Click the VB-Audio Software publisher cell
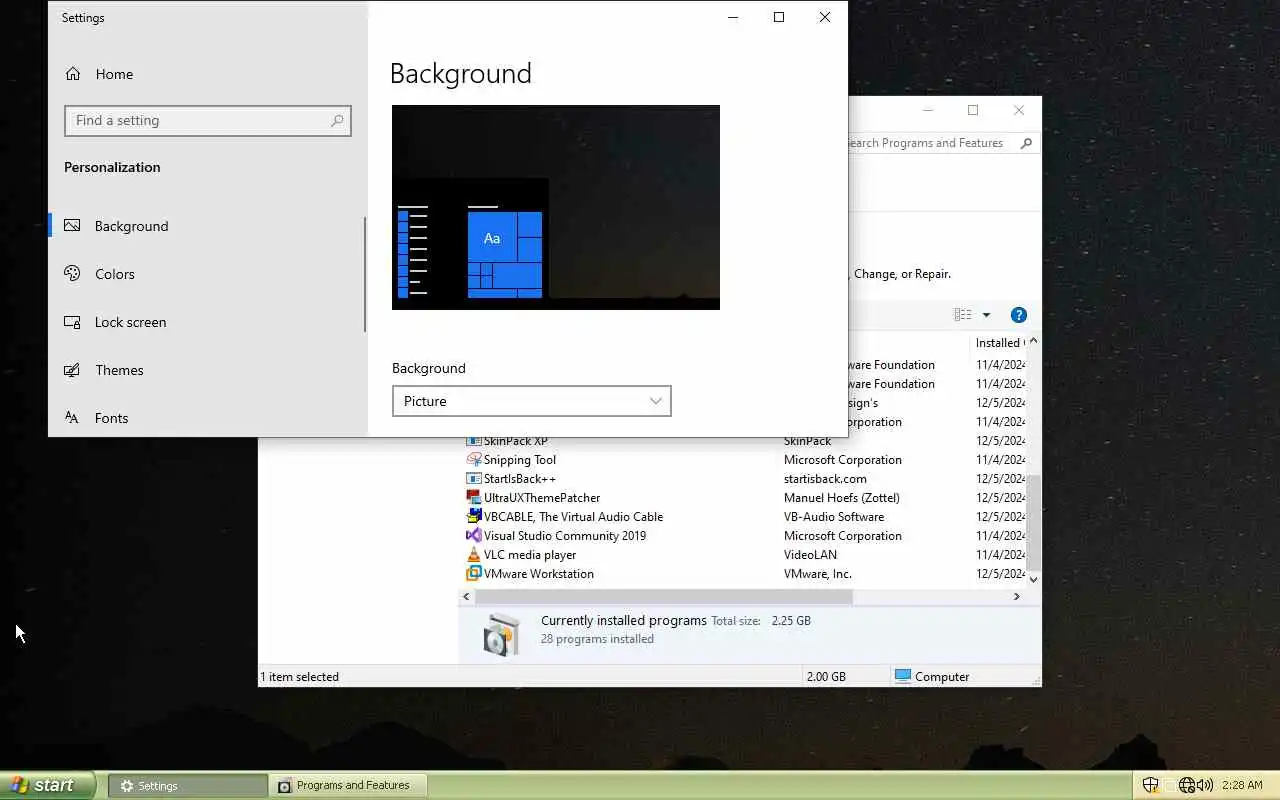The image size is (1280, 800). (x=834, y=517)
